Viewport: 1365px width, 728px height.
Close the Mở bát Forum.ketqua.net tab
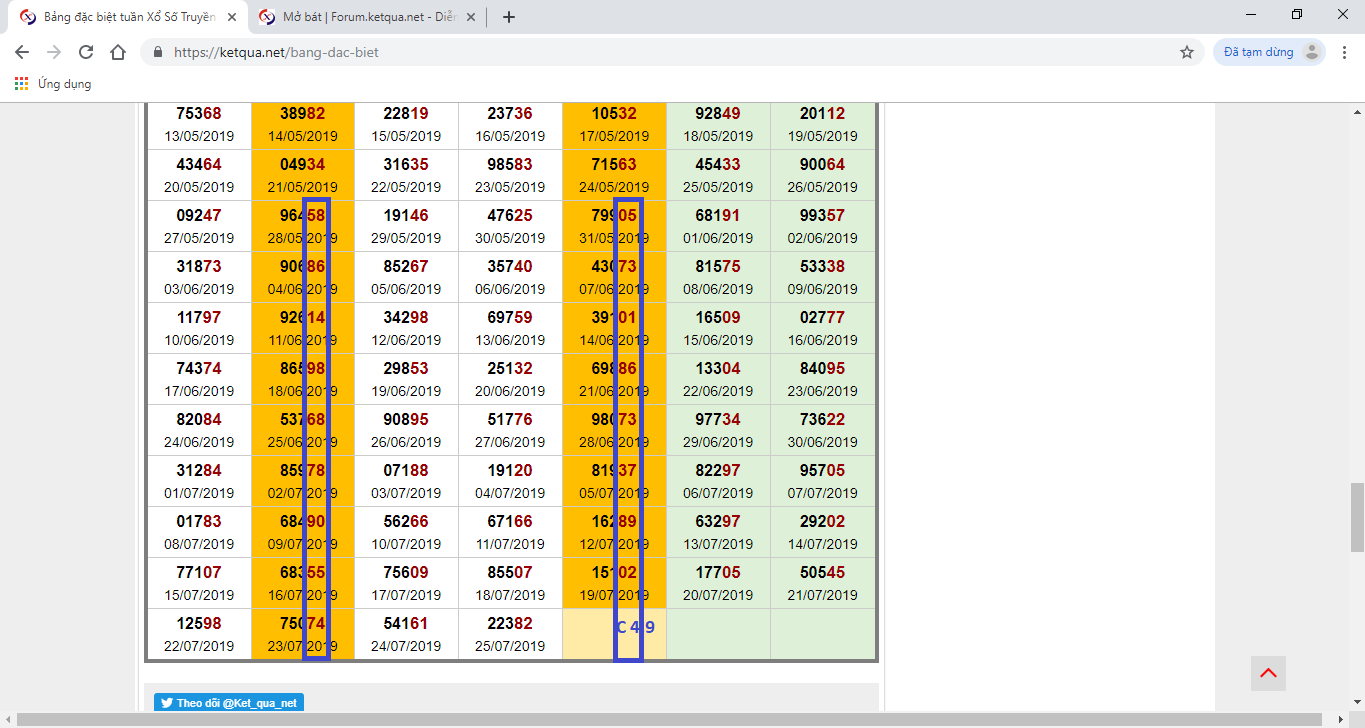(x=471, y=17)
